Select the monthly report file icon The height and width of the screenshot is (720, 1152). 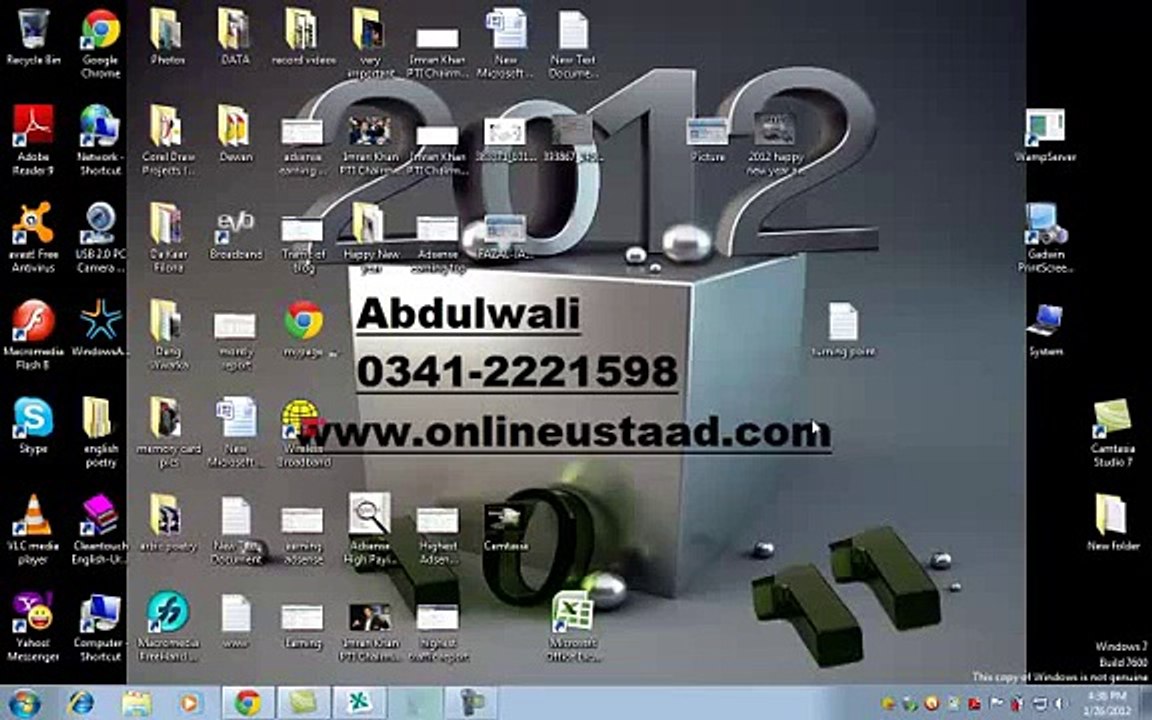pos(235,341)
